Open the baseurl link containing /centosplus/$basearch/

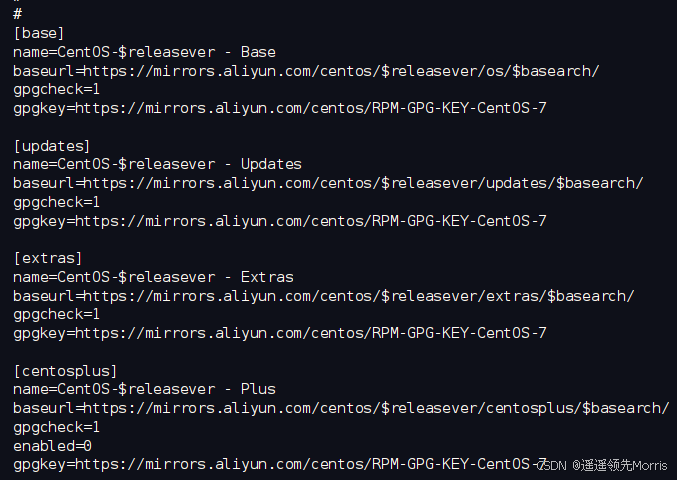pyautogui.click(x=376, y=408)
